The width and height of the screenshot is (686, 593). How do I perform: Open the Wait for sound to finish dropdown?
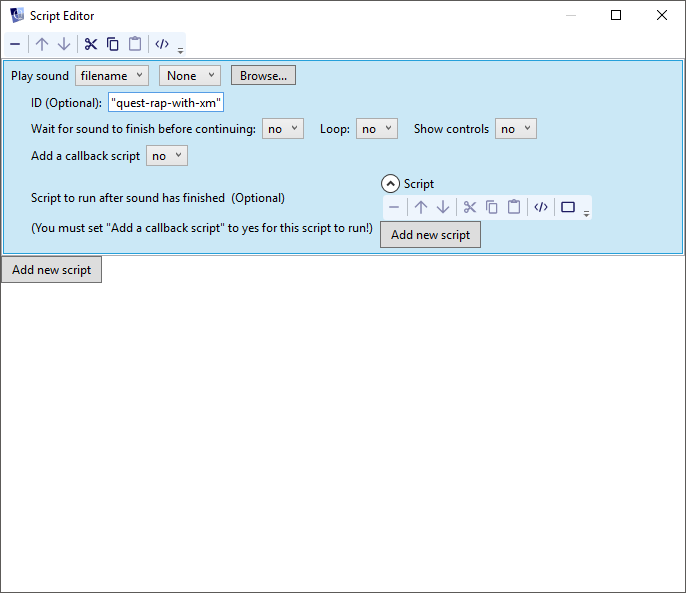(283, 129)
